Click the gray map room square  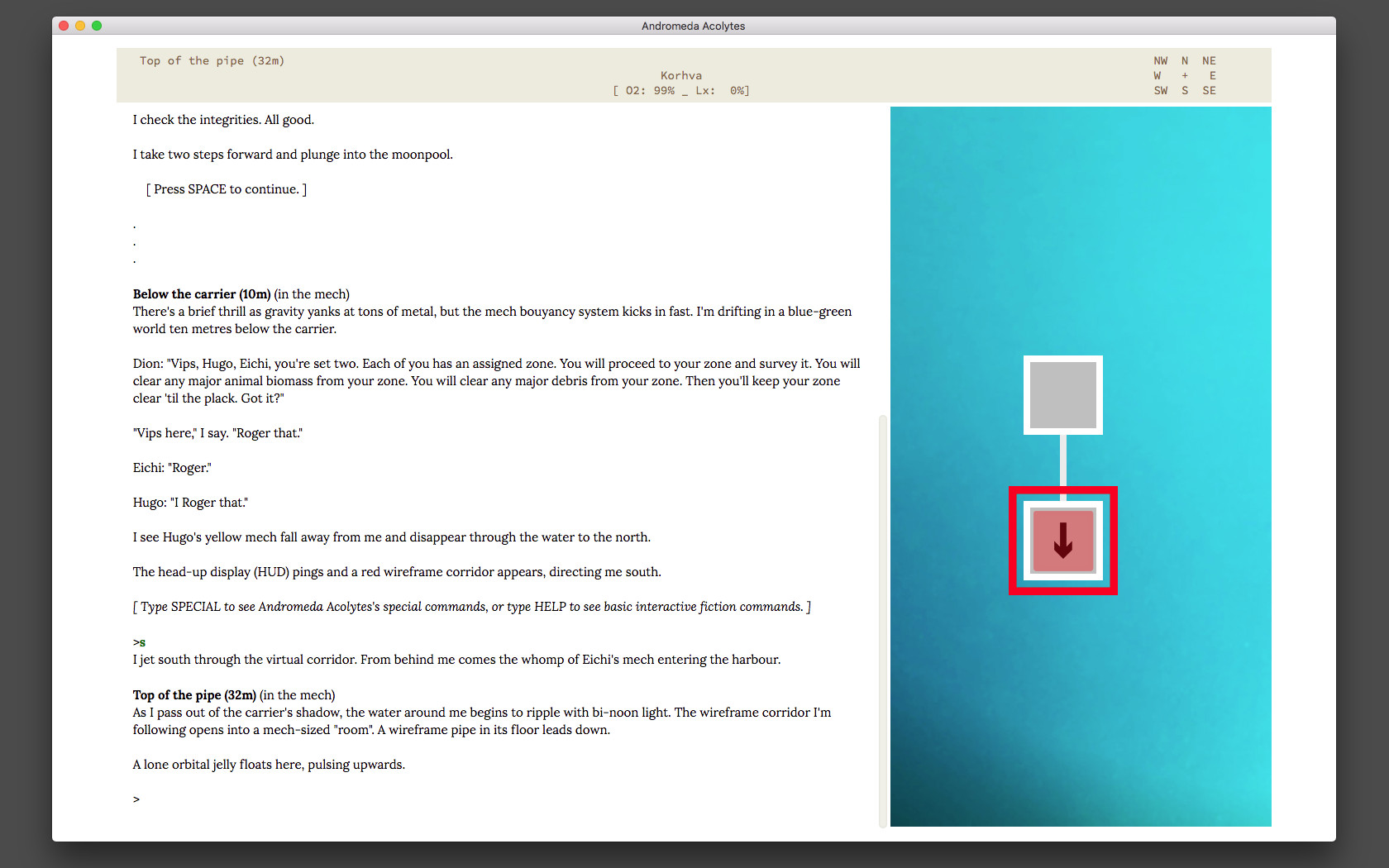click(1063, 395)
